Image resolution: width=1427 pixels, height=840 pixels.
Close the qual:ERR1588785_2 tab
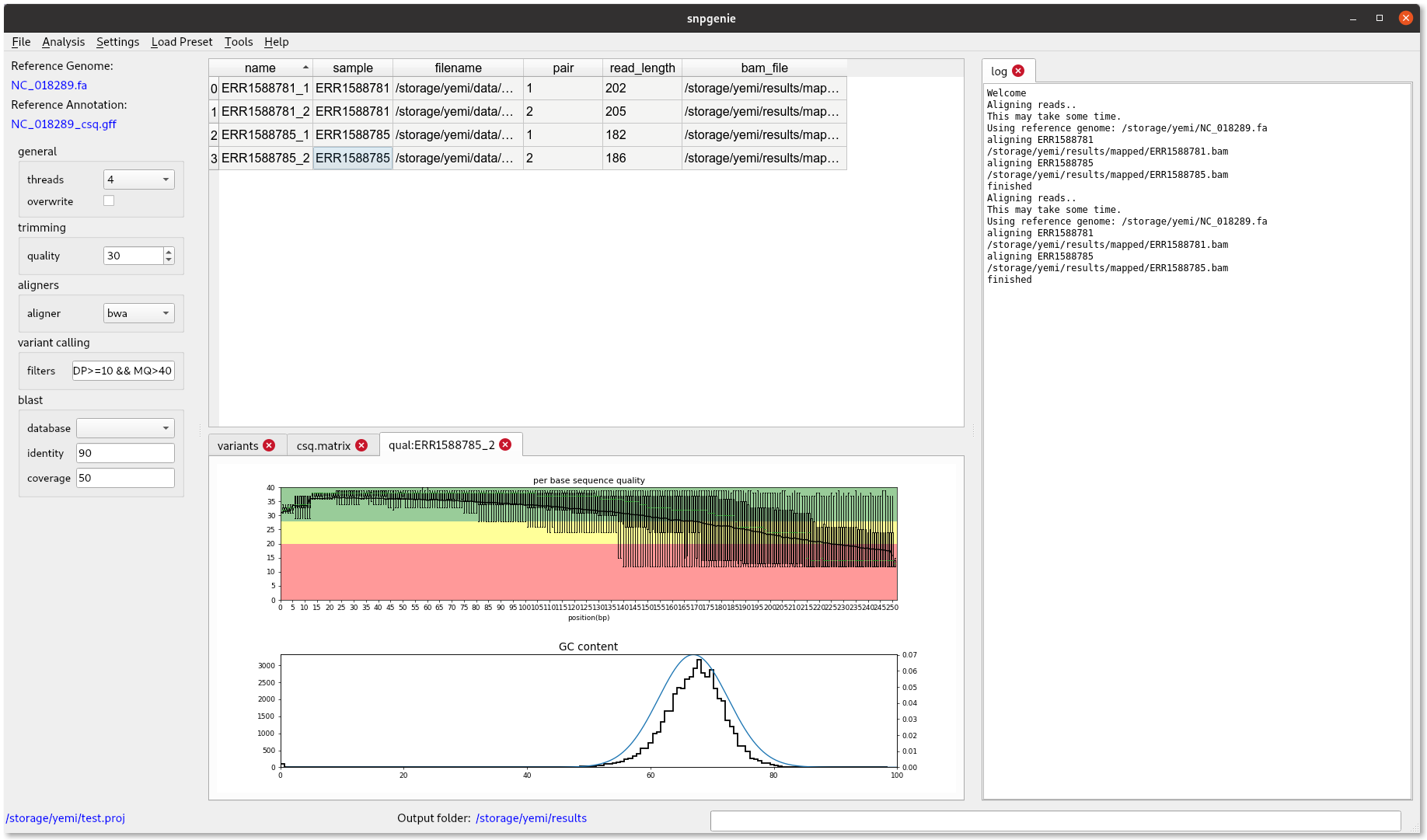click(x=505, y=444)
